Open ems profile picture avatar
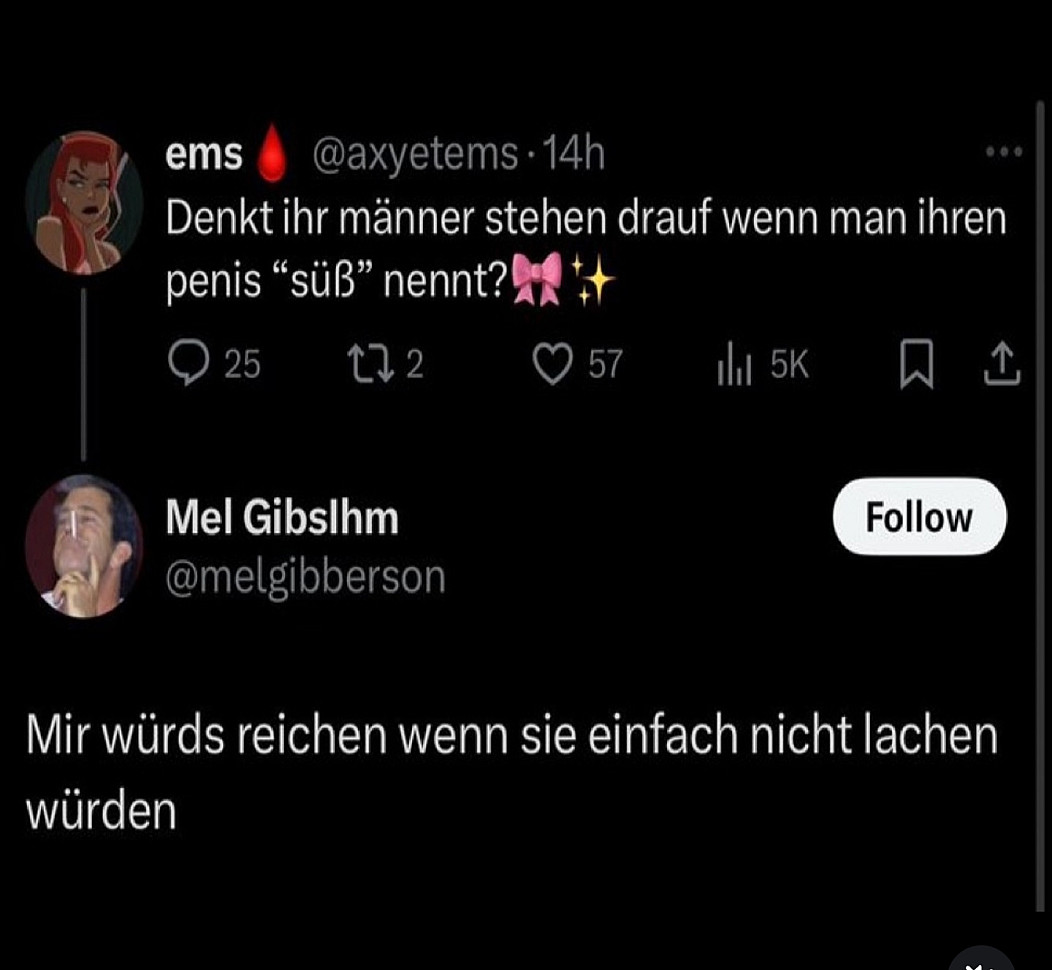This screenshot has width=1052, height=970. coord(84,203)
